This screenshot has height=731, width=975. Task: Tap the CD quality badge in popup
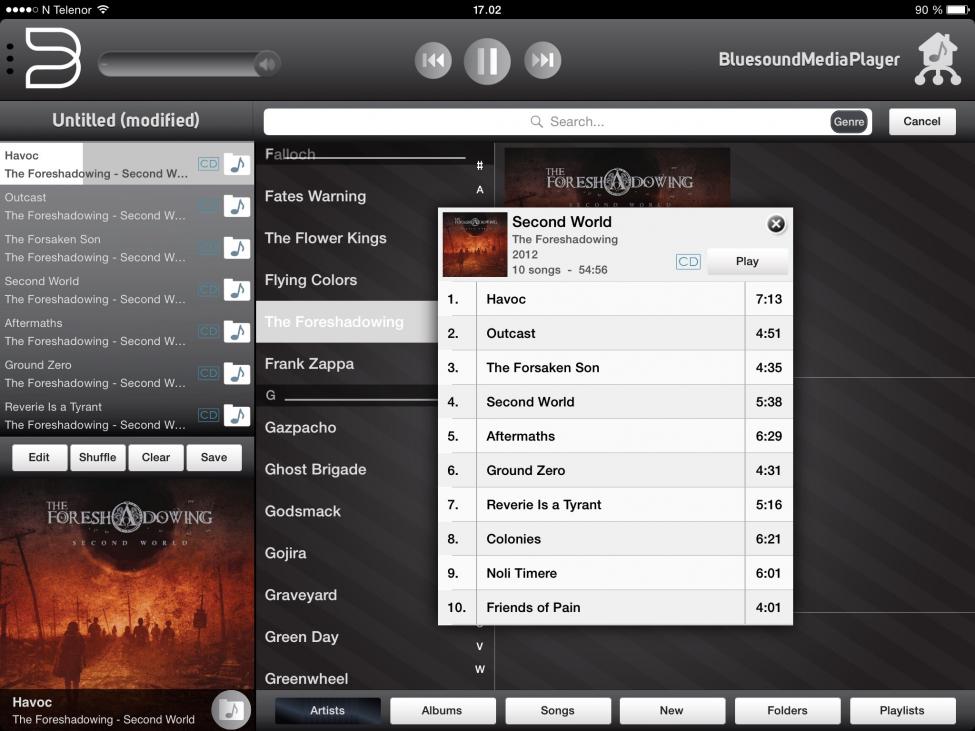[688, 262]
